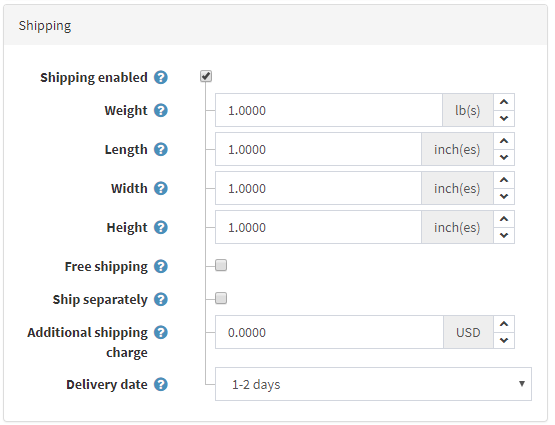Open help icon beside Free shipping
This screenshot has height=425, width=555.
(x=161, y=266)
